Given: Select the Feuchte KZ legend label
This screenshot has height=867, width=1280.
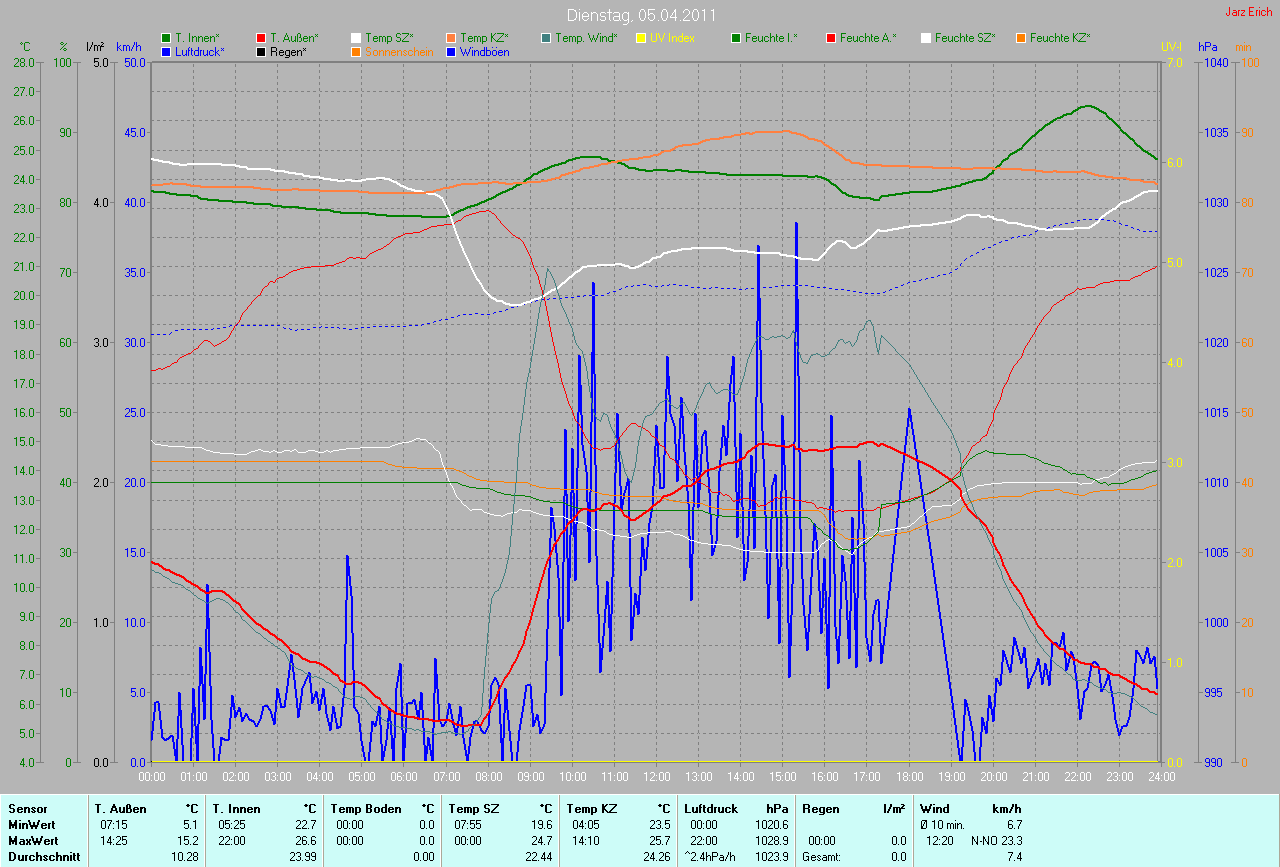Looking at the screenshot, I should [x=1060, y=38].
